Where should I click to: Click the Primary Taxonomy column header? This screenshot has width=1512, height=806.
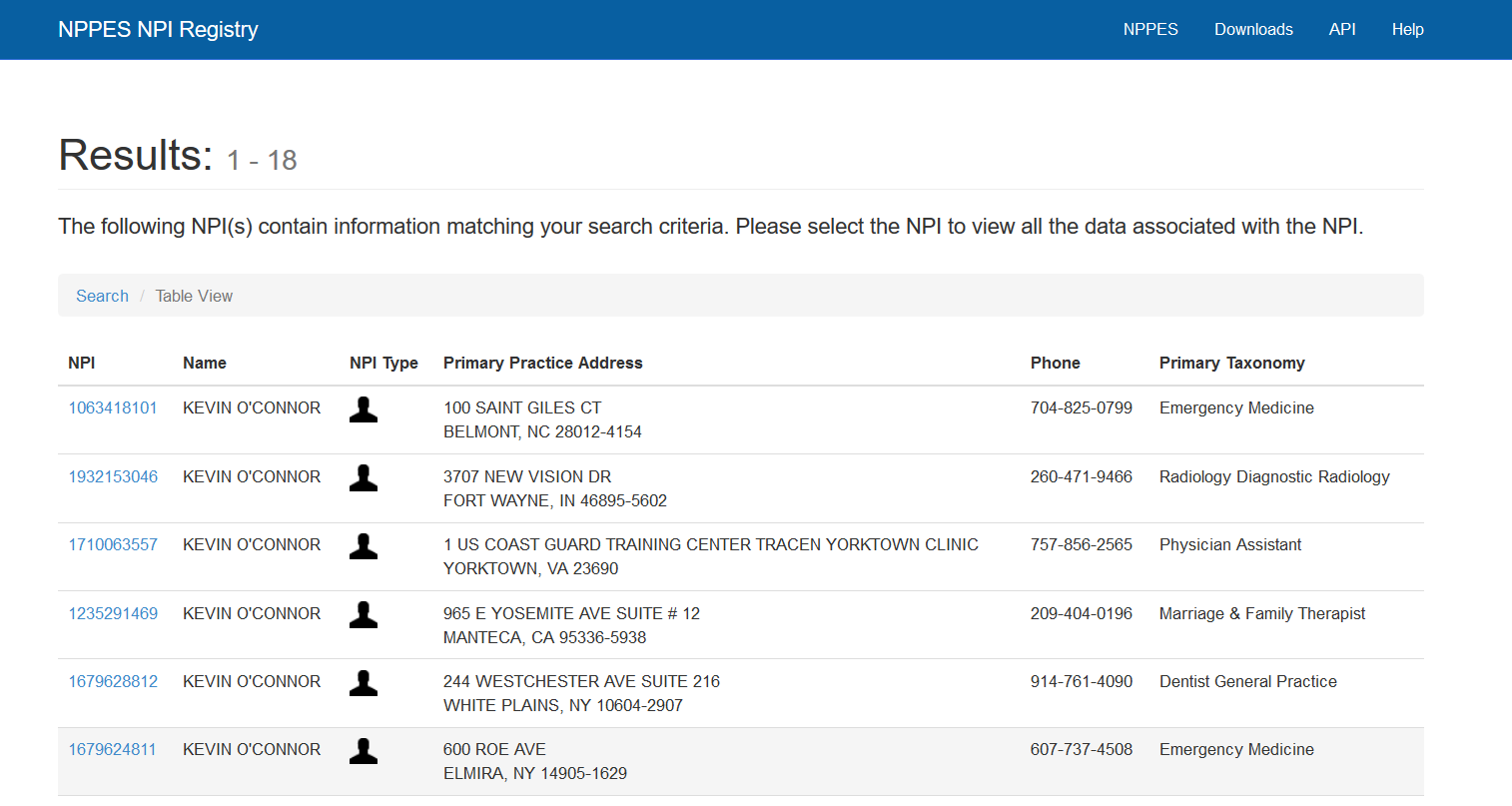tap(1232, 363)
